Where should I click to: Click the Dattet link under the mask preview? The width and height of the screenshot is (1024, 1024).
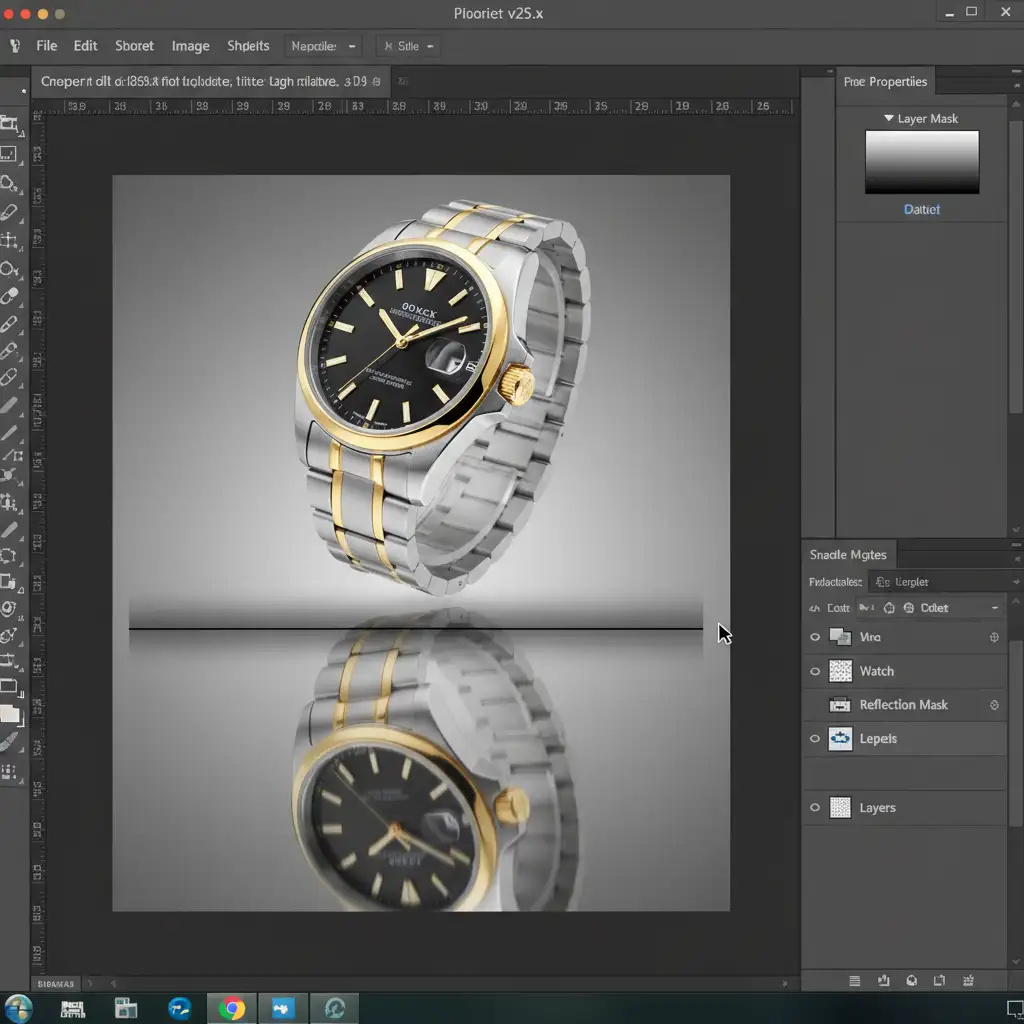point(921,210)
